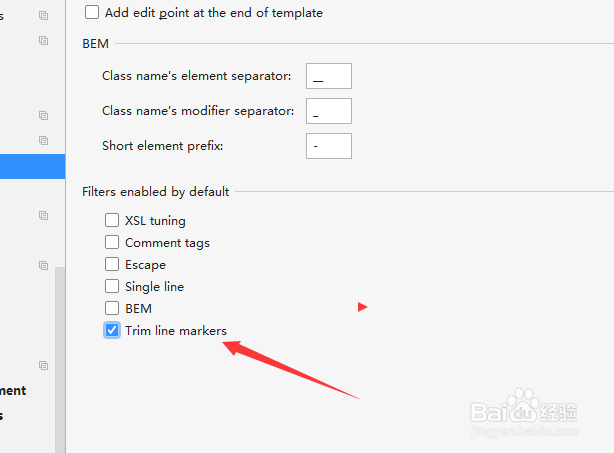Screen dimensions: 614x453
Task: Click the sidebar vertical scrollbar thumb
Action: pos(60,360)
